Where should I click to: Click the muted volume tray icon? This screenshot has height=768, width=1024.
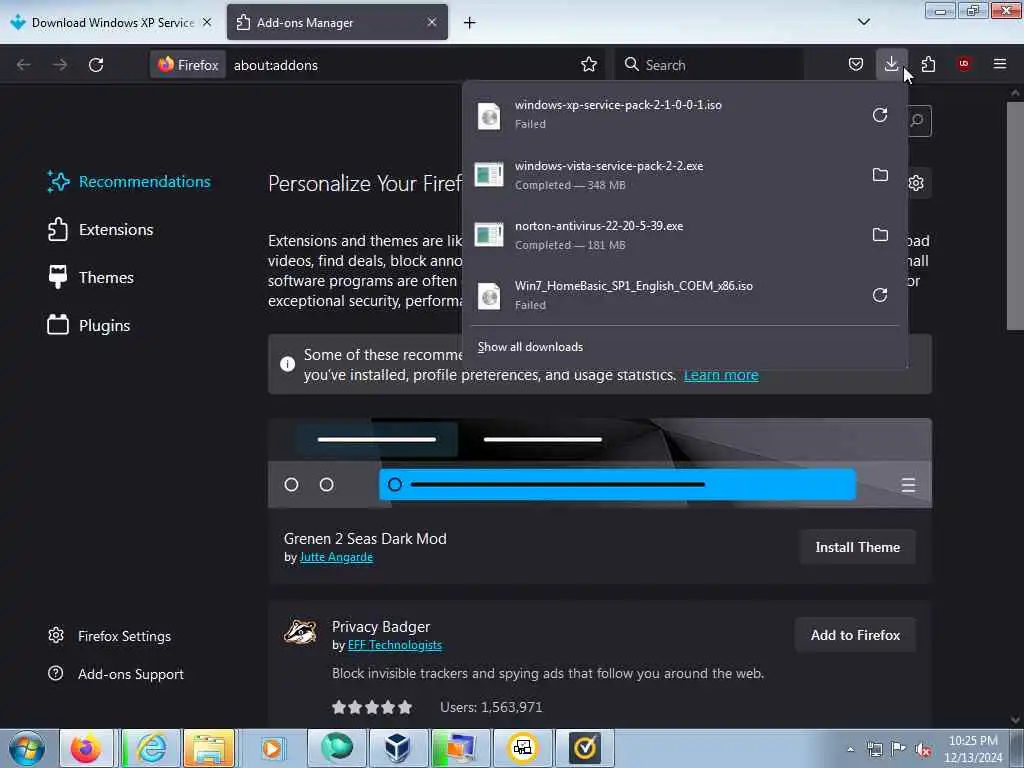click(923, 749)
